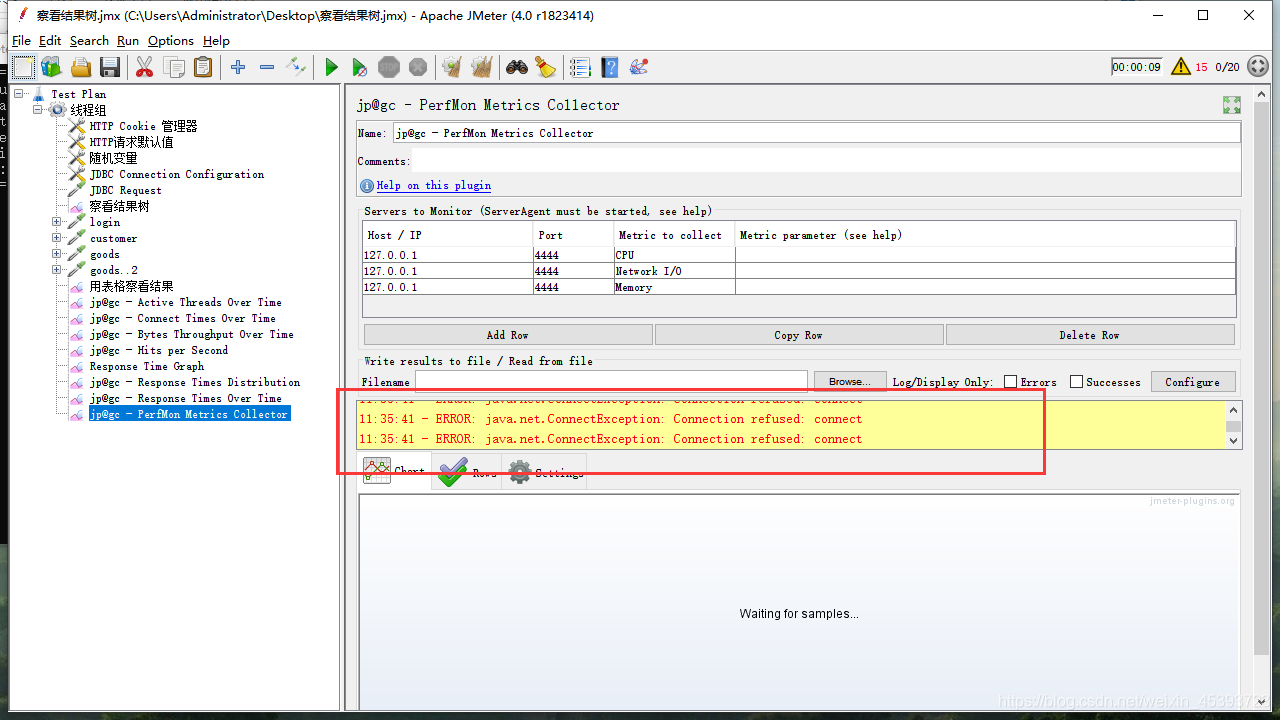Expand the login tree node
This screenshot has width=1280, height=720.
(x=57, y=222)
